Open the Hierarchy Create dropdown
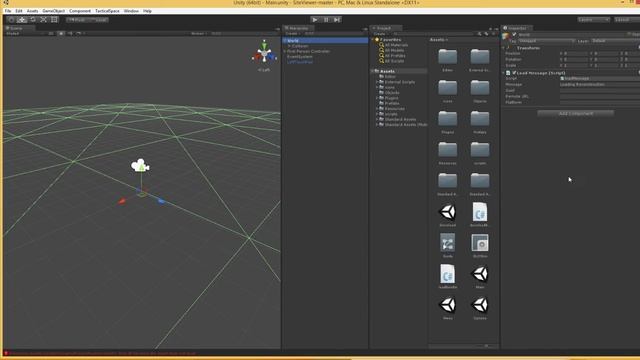Viewport: 640px width, 360px height. coord(292,33)
